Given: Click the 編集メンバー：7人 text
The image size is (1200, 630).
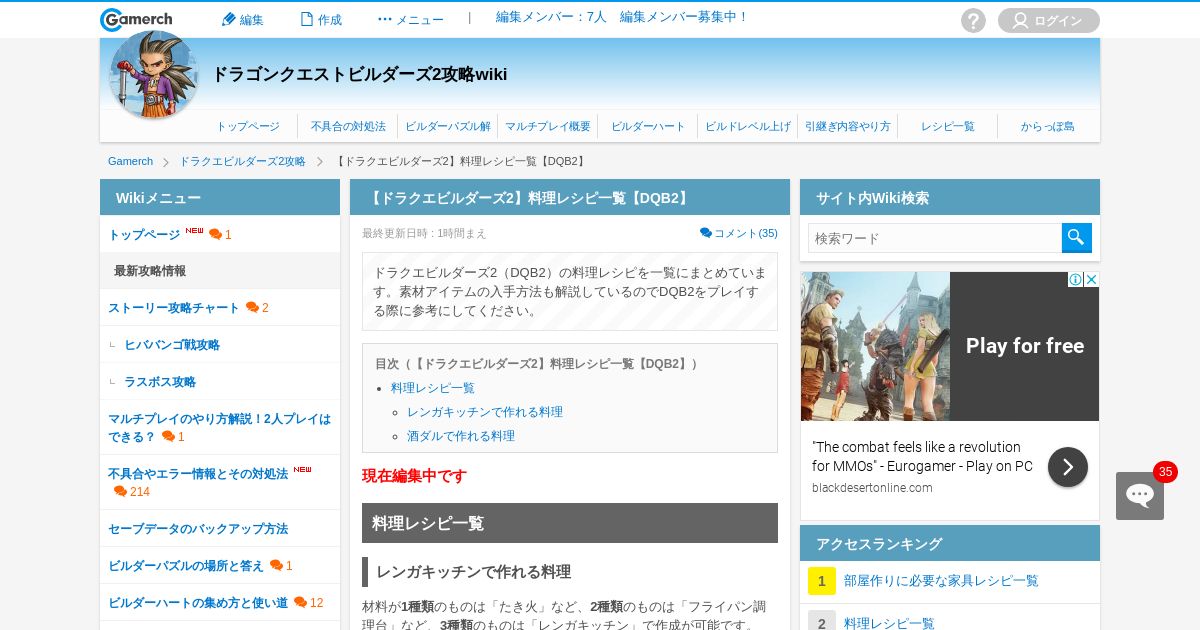Looking at the screenshot, I should (551, 17).
